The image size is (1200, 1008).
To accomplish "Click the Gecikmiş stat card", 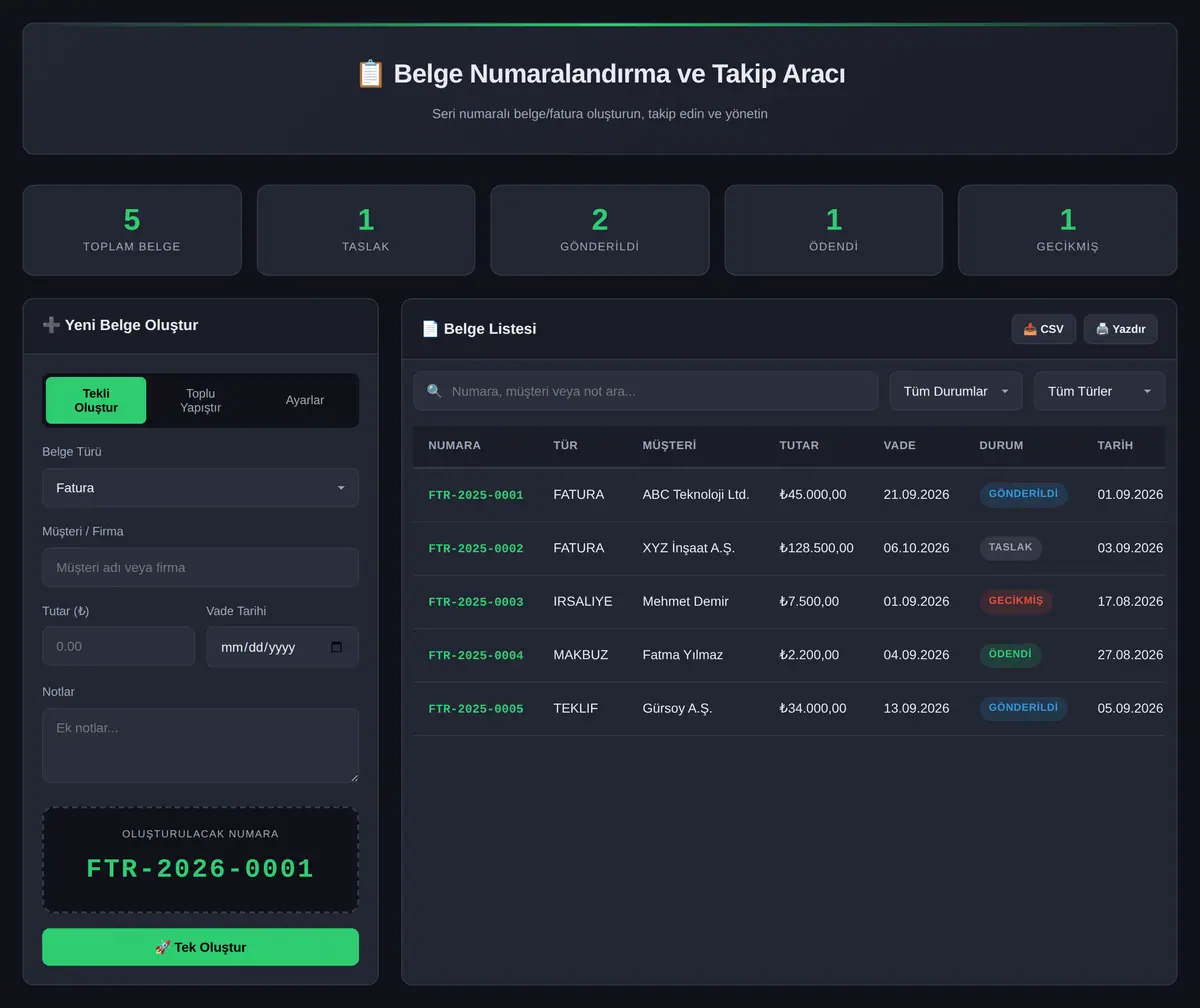I will [1067, 230].
